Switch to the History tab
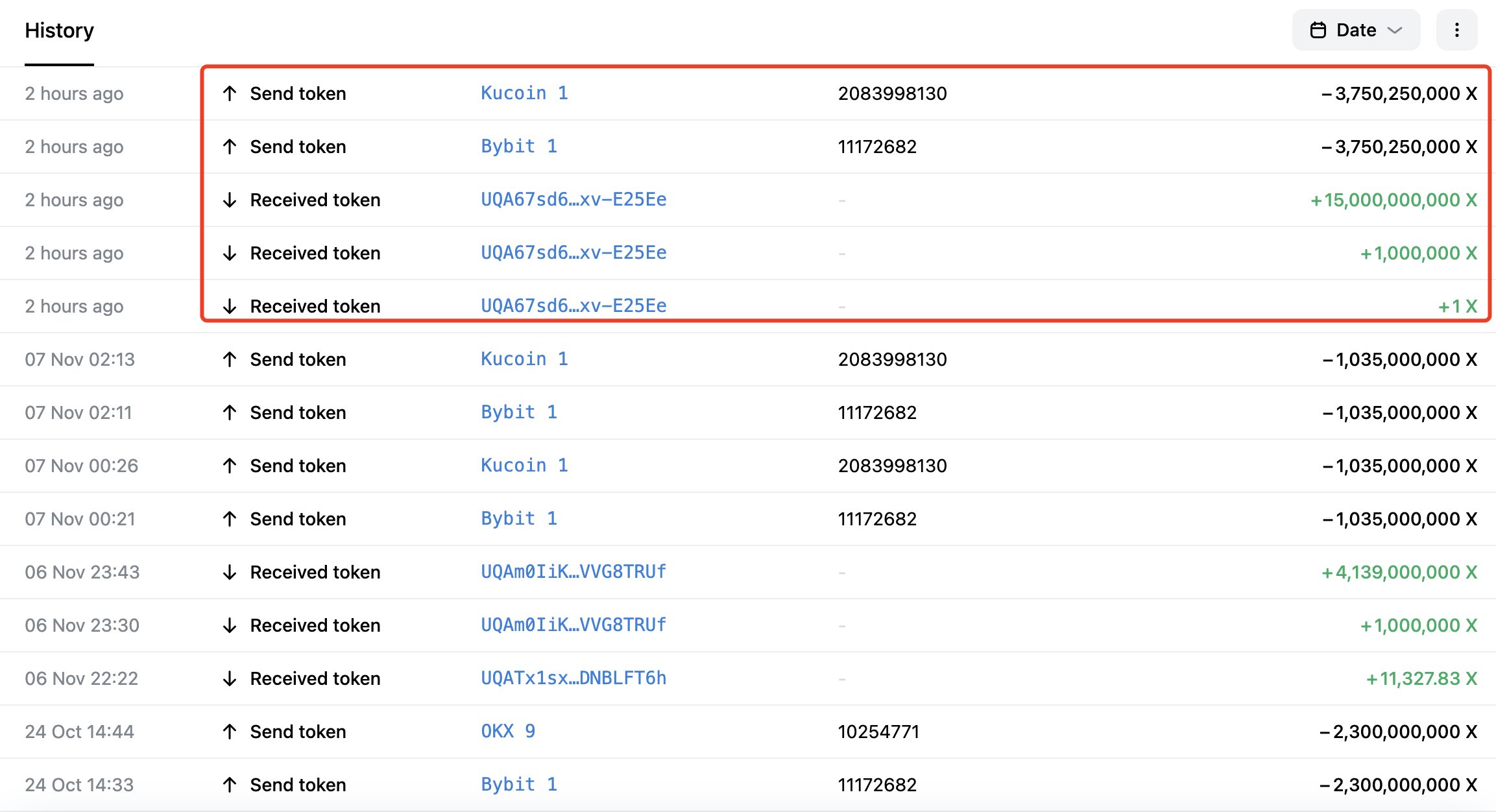Screen dimensions: 1496x812 pos(59,30)
